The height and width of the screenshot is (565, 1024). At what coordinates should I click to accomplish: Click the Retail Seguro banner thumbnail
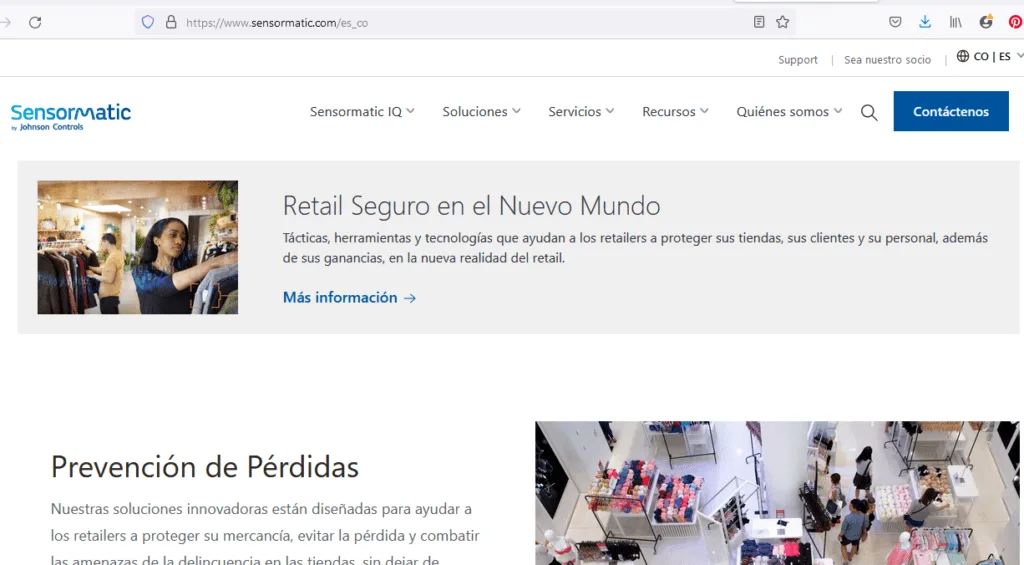click(138, 247)
